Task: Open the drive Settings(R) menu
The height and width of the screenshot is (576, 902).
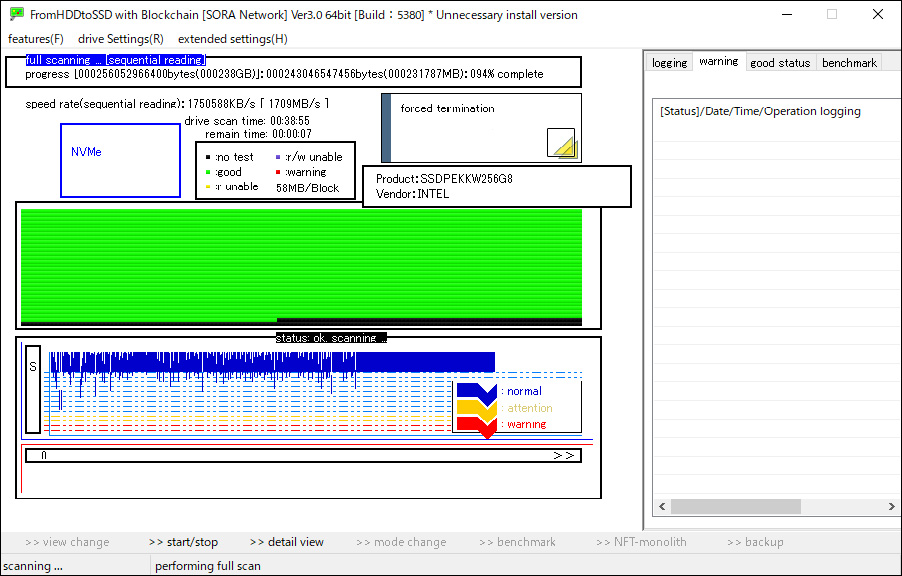Action: point(121,39)
